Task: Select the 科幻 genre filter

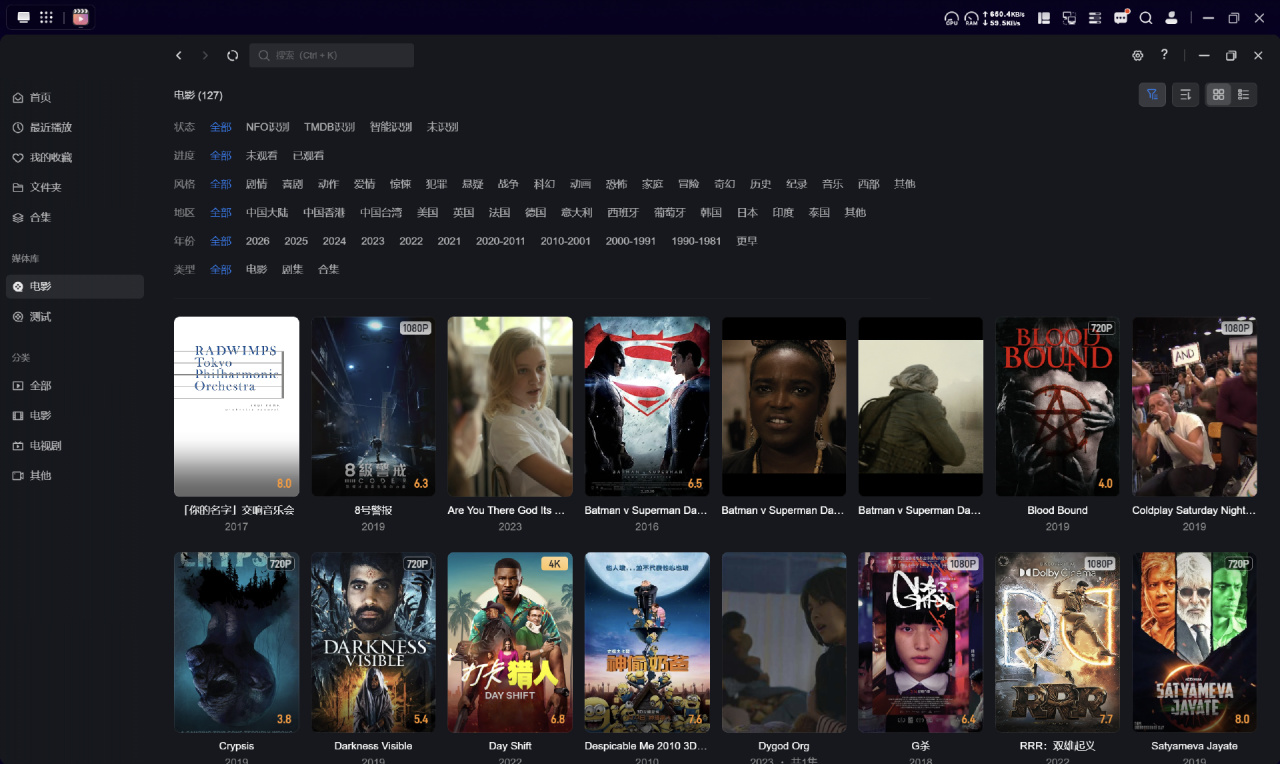Action: (x=545, y=184)
